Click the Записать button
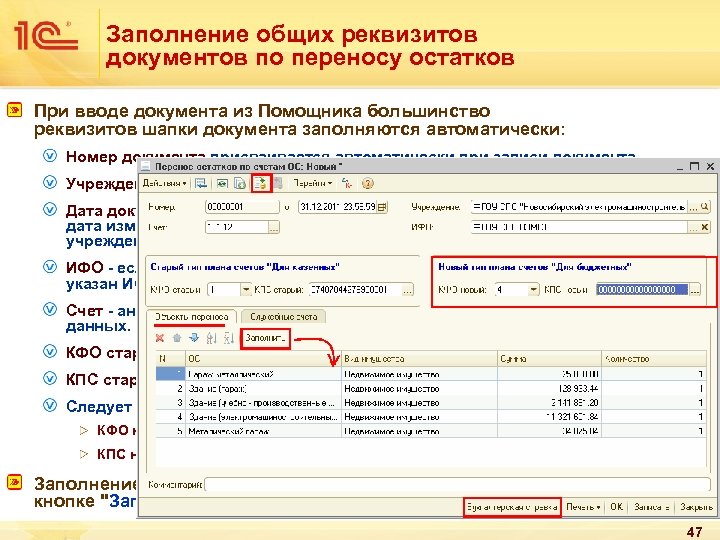Screen dimensions: 720x540 pyautogui.click(x=651, y=507)
